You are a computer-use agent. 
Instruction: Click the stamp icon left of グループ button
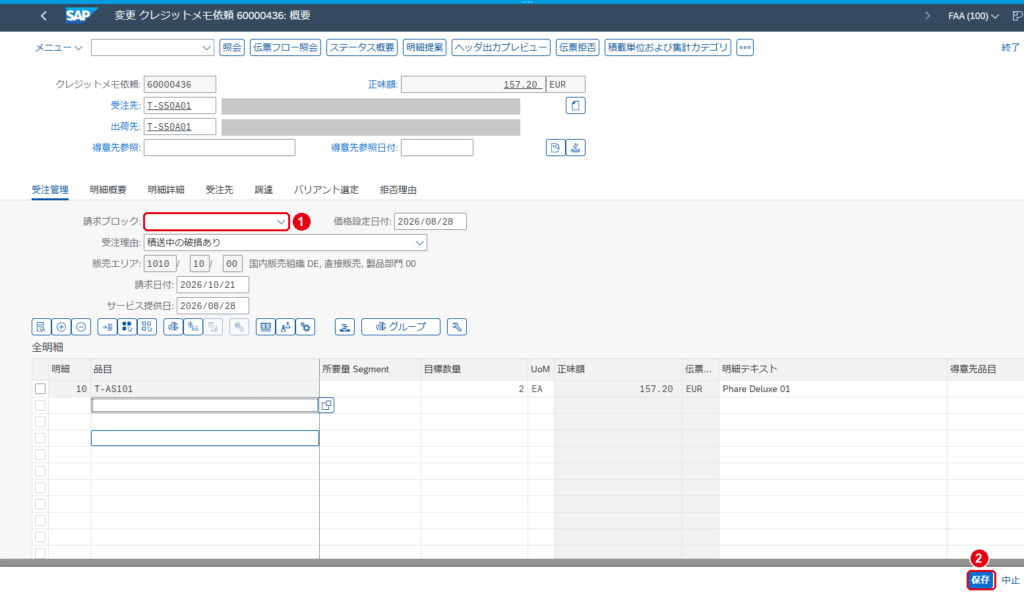(345, 327)
